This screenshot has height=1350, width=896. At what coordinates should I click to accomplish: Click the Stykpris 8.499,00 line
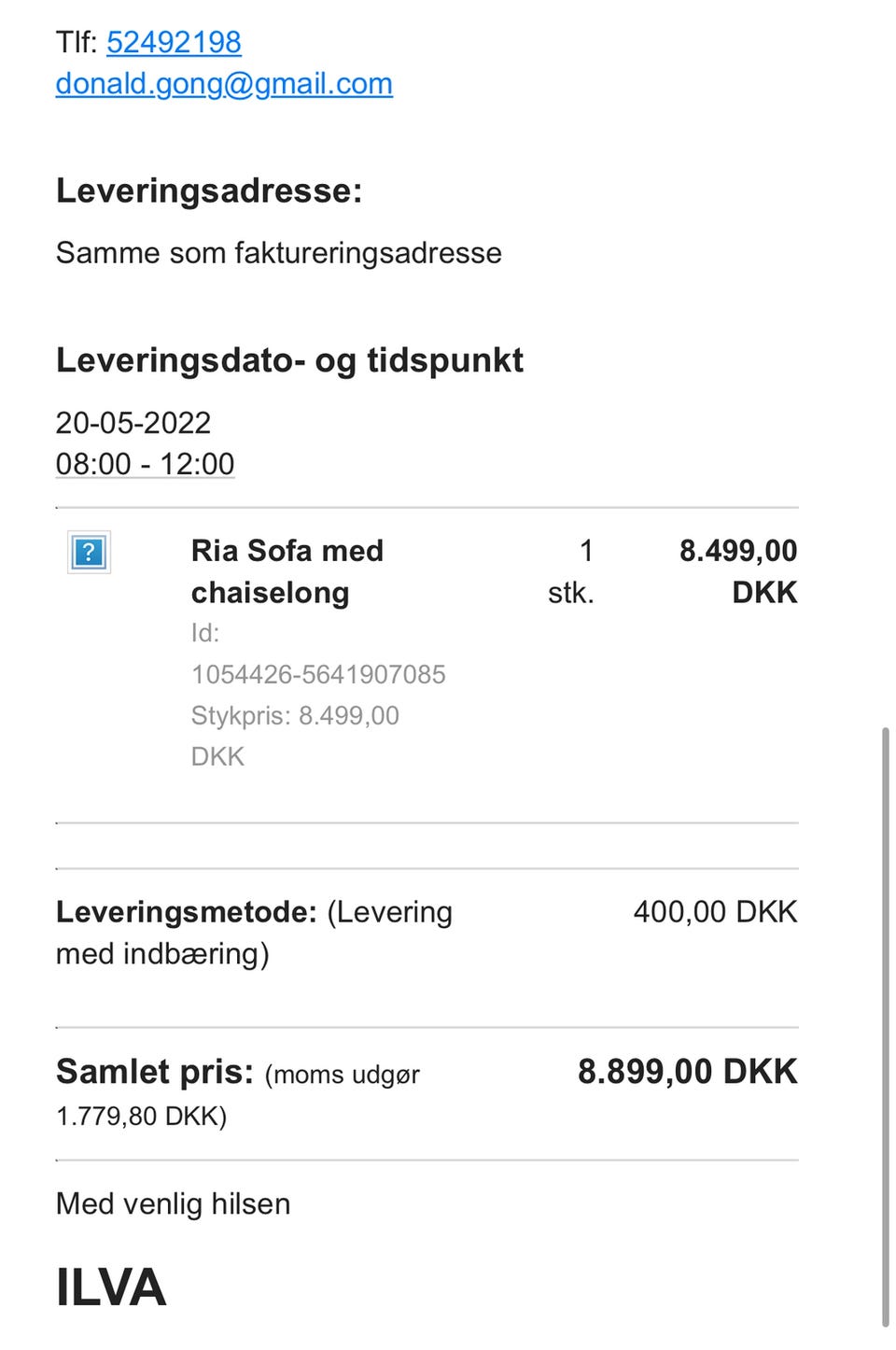click(x=295, y=716)
